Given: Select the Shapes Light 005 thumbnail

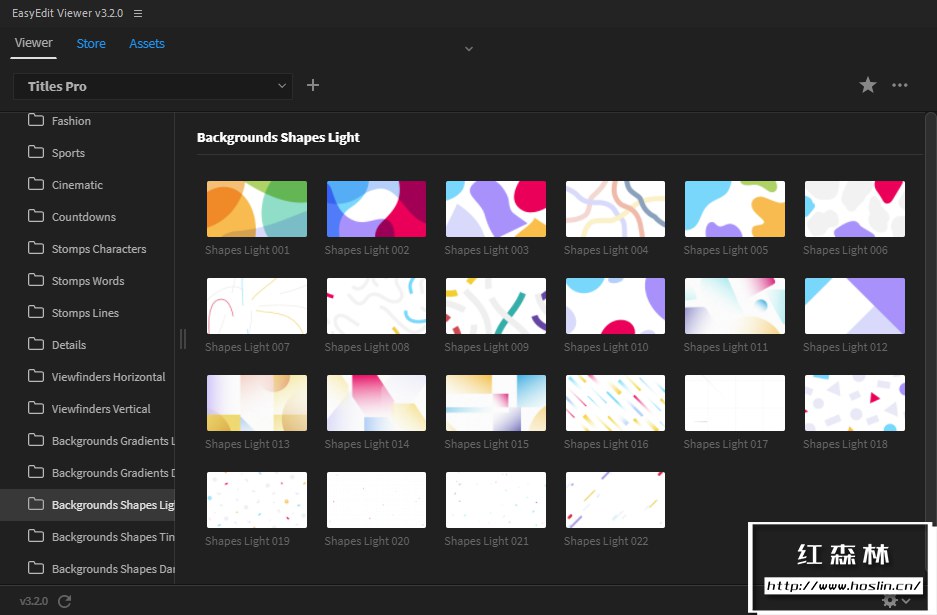Looking at the screenshot, I should click(x=735, y=209).
